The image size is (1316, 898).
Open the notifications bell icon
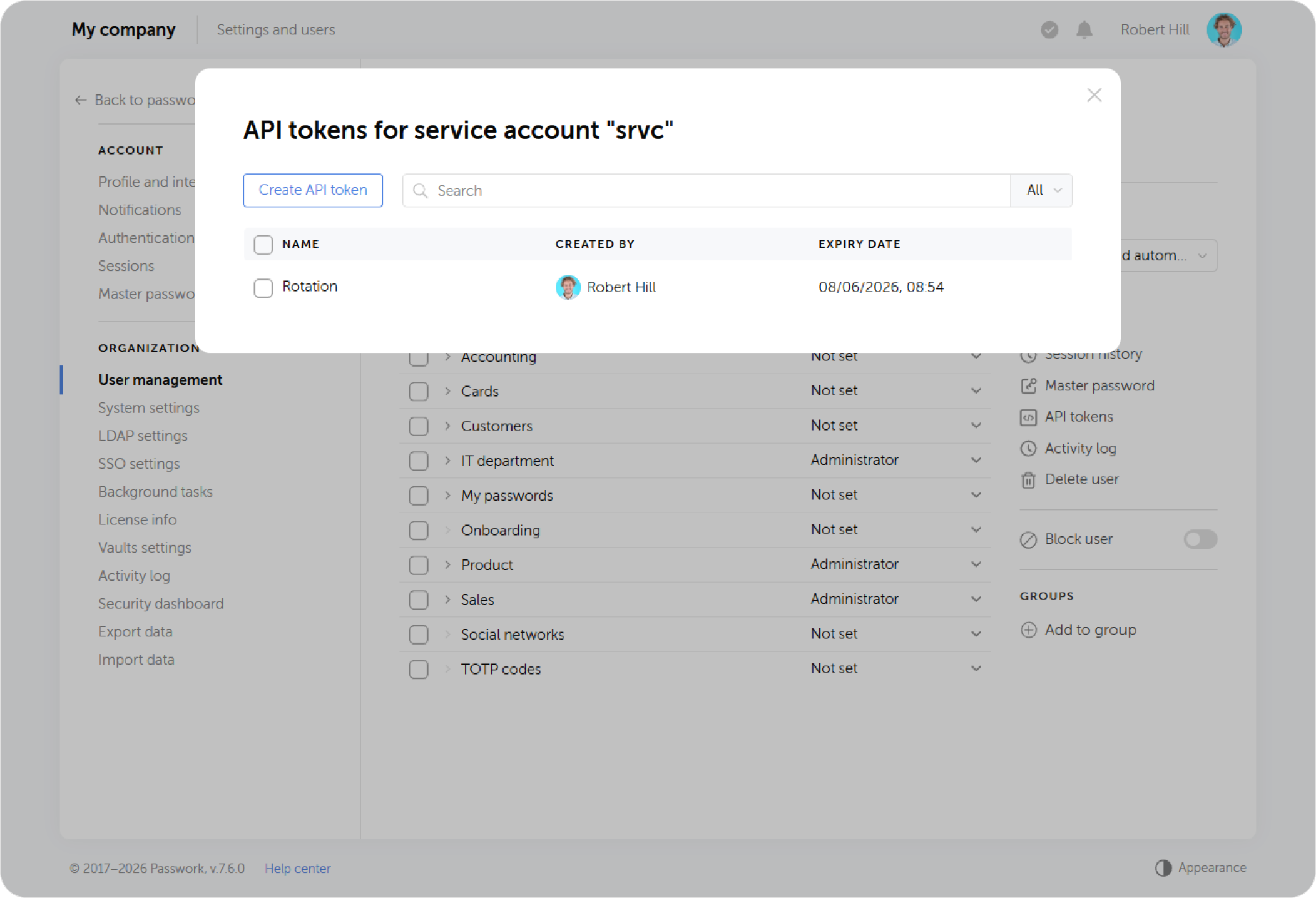1084,29
